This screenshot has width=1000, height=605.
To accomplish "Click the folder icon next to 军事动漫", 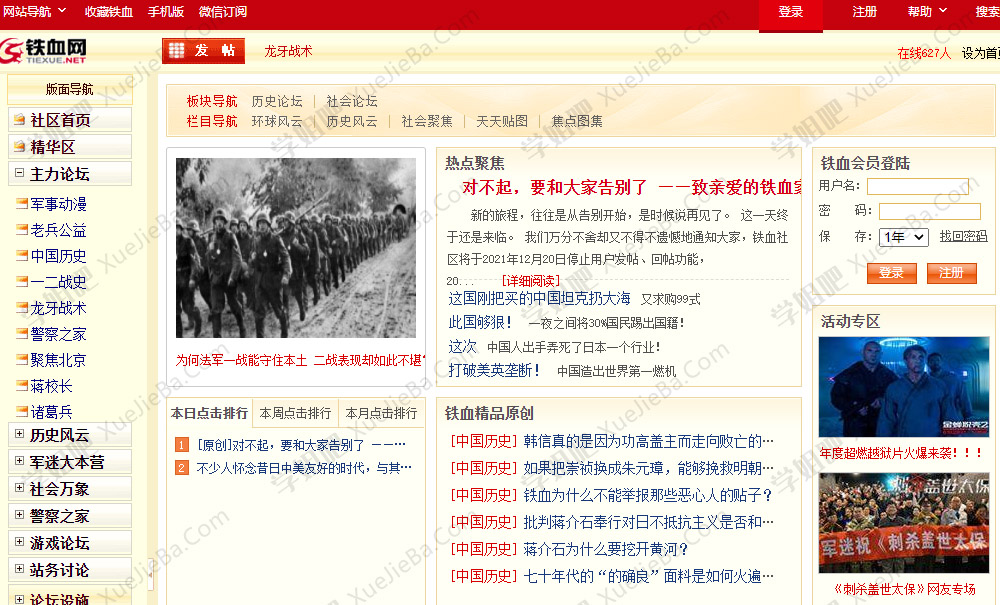I will click(x=22, y=203).
